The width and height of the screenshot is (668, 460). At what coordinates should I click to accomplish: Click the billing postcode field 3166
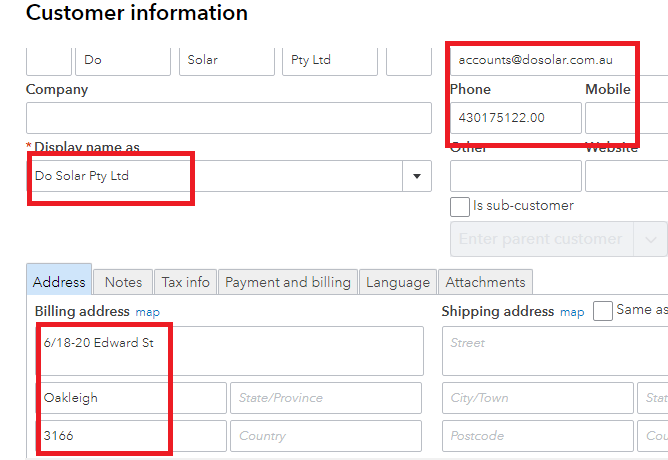[x=131, y=436]
